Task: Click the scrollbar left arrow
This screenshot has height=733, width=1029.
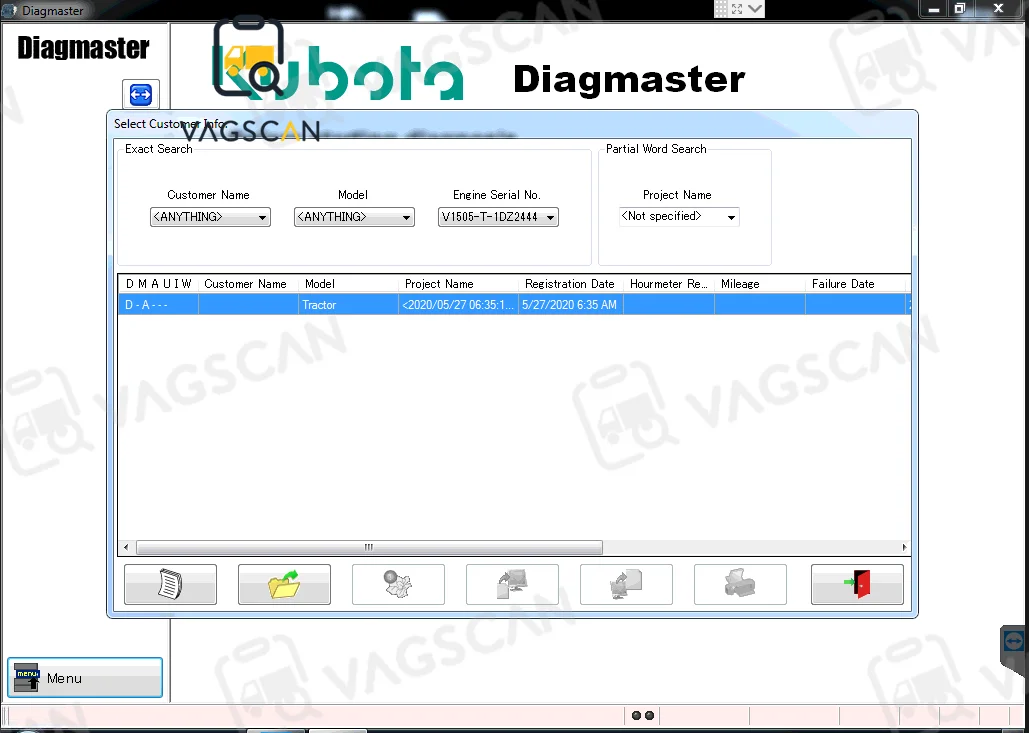Action: [127, 547]
